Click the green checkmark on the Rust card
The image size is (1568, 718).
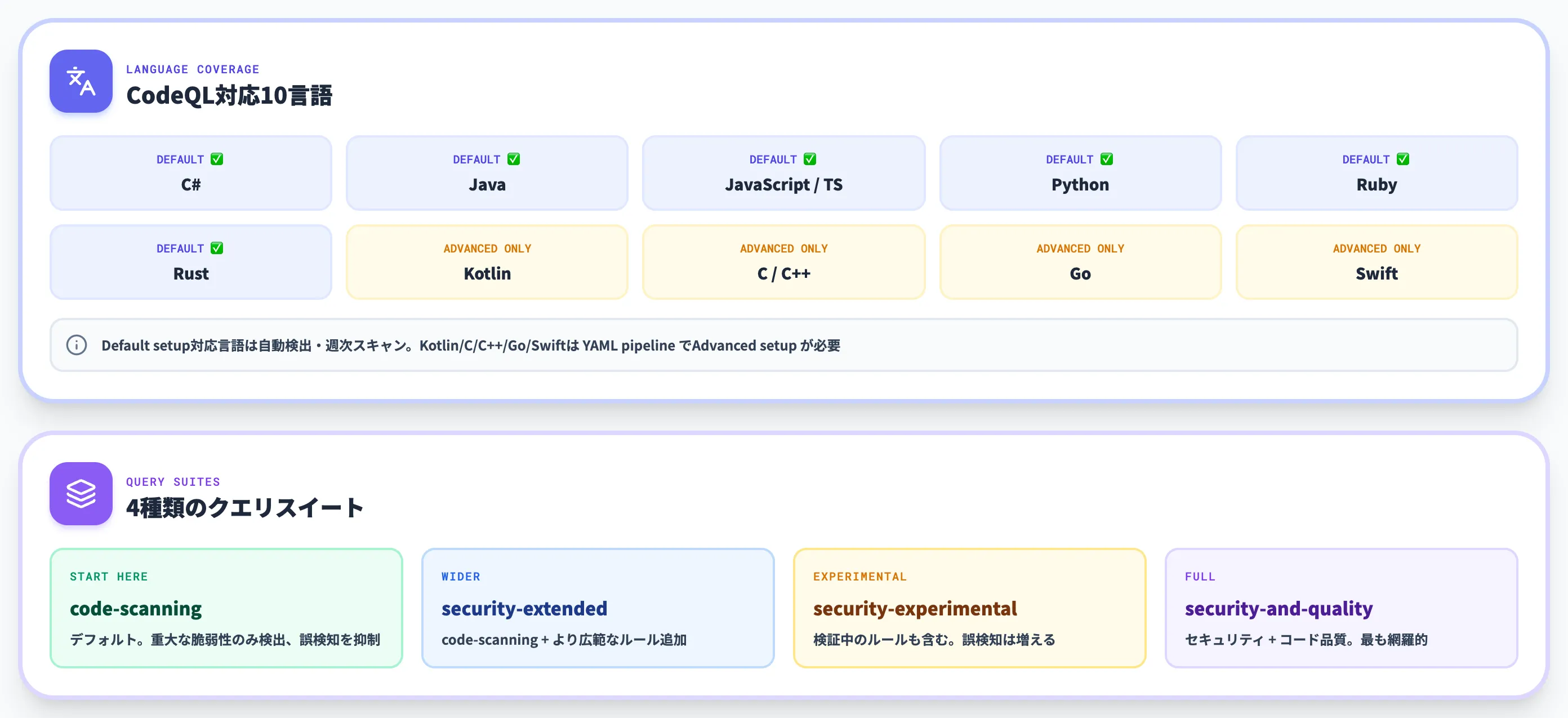coord(217,248)
